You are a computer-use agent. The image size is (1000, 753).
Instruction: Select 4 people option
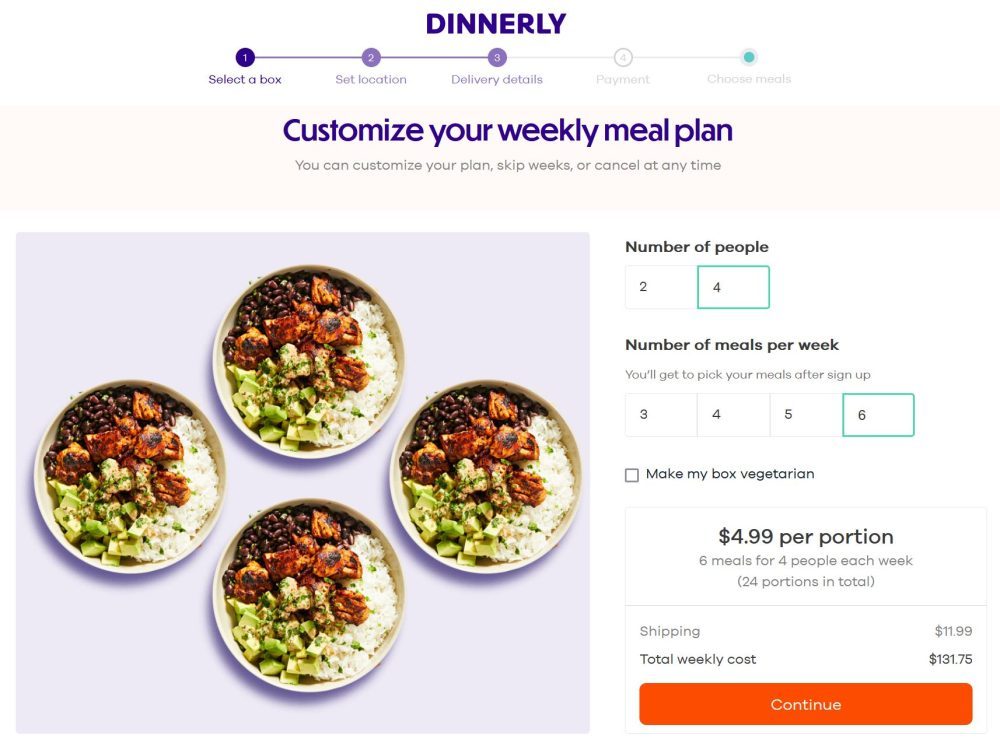(x=733, y=287)
